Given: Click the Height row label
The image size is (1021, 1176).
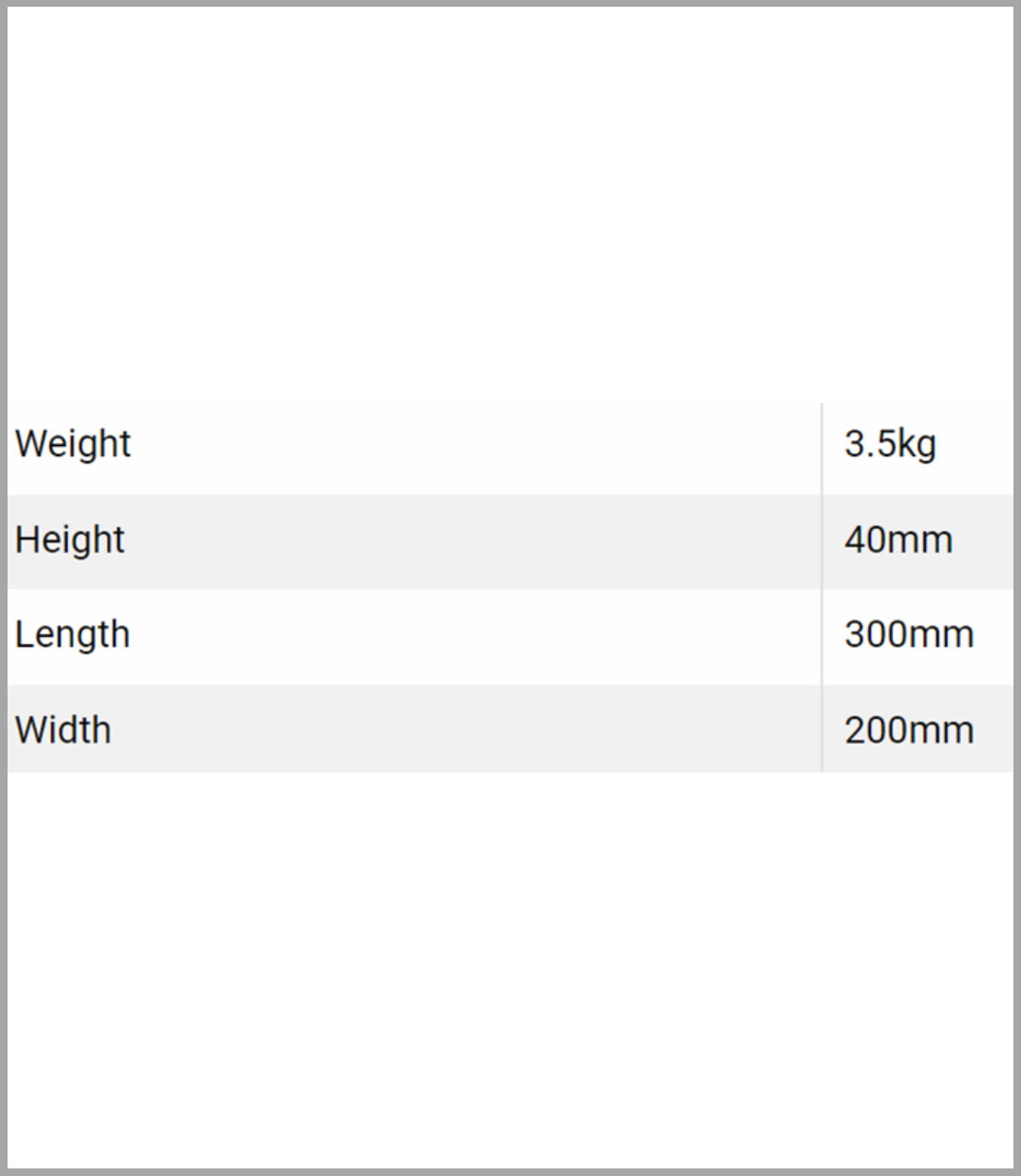Looking at the screenshot, I should pyautogui.click(x=70, y=539).
